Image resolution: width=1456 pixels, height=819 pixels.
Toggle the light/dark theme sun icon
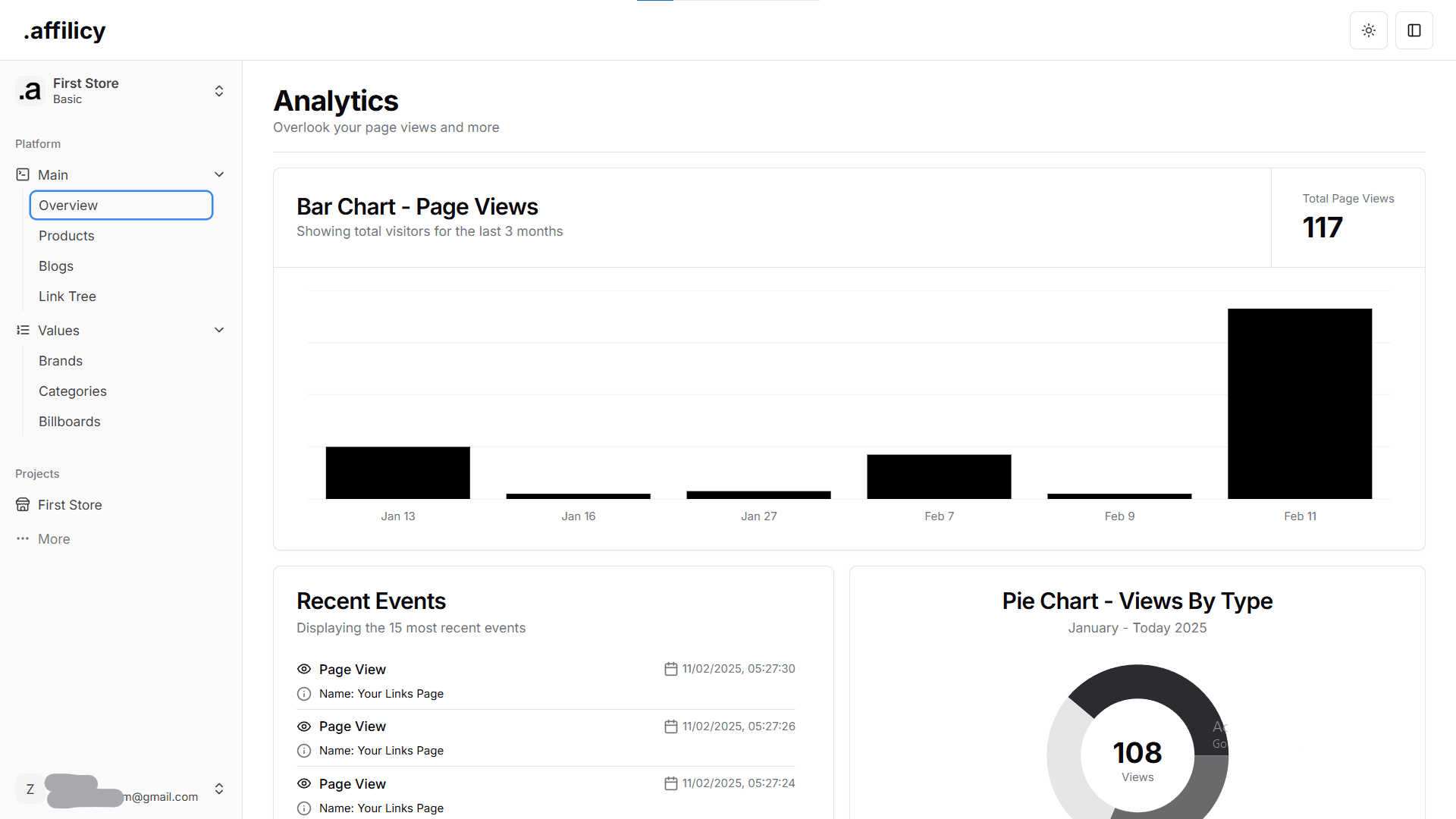pos(1369,30)
